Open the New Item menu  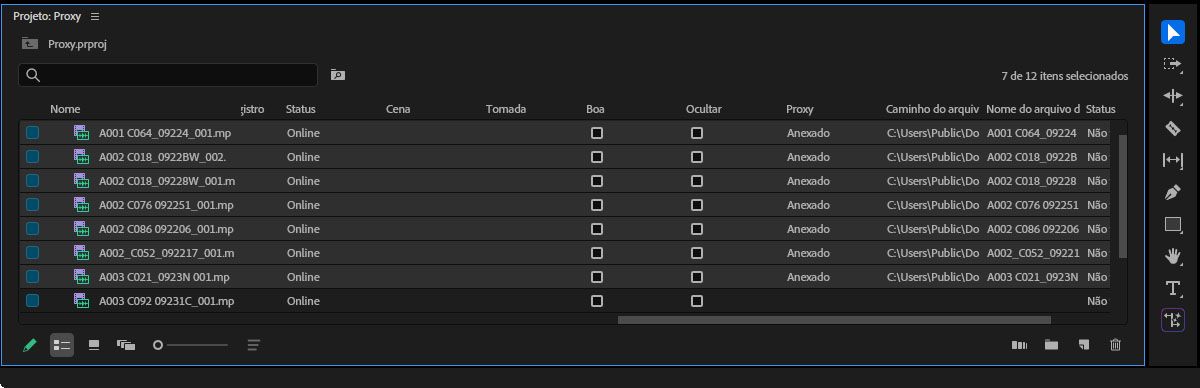point(1083,345)
